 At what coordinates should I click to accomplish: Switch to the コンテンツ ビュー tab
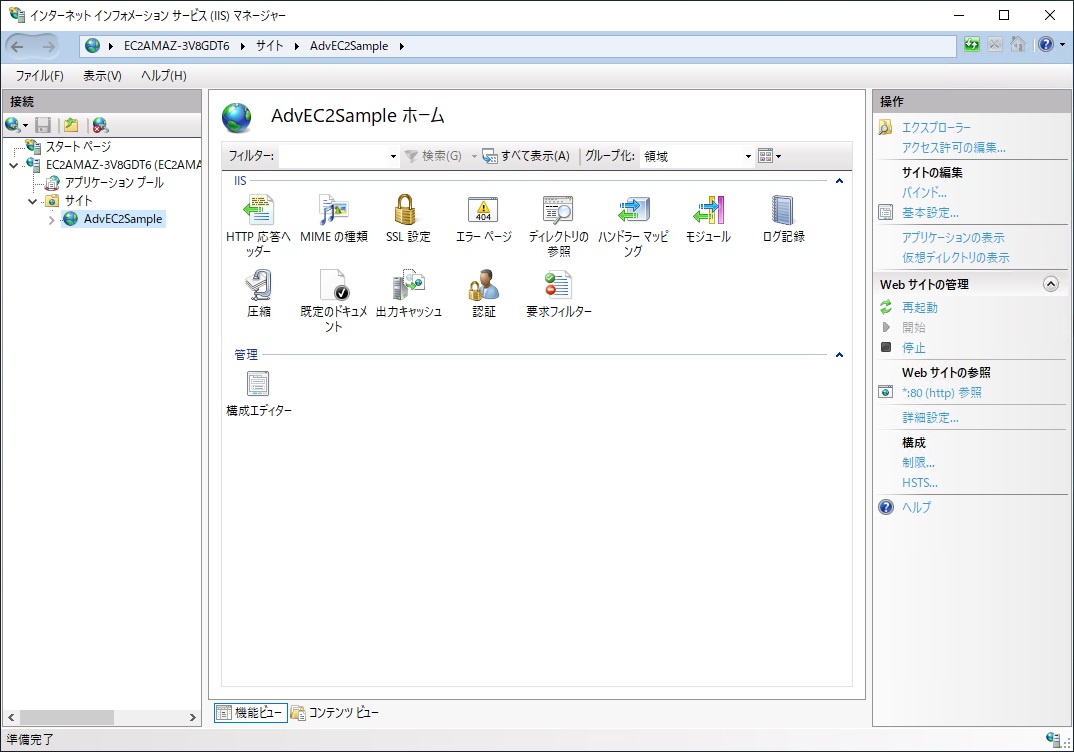pos(334,713)
